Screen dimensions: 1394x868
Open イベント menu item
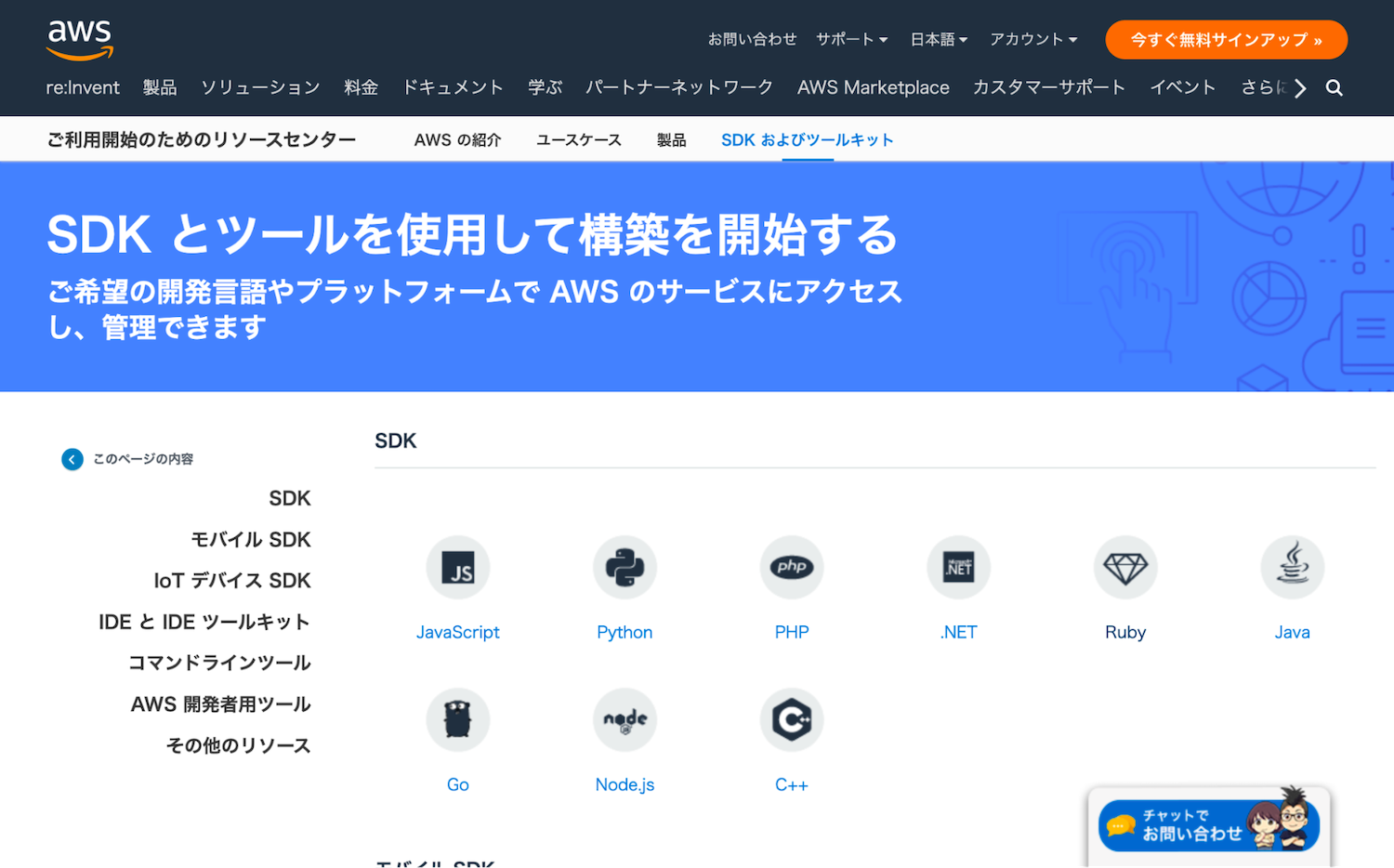tap(1183, 87)
